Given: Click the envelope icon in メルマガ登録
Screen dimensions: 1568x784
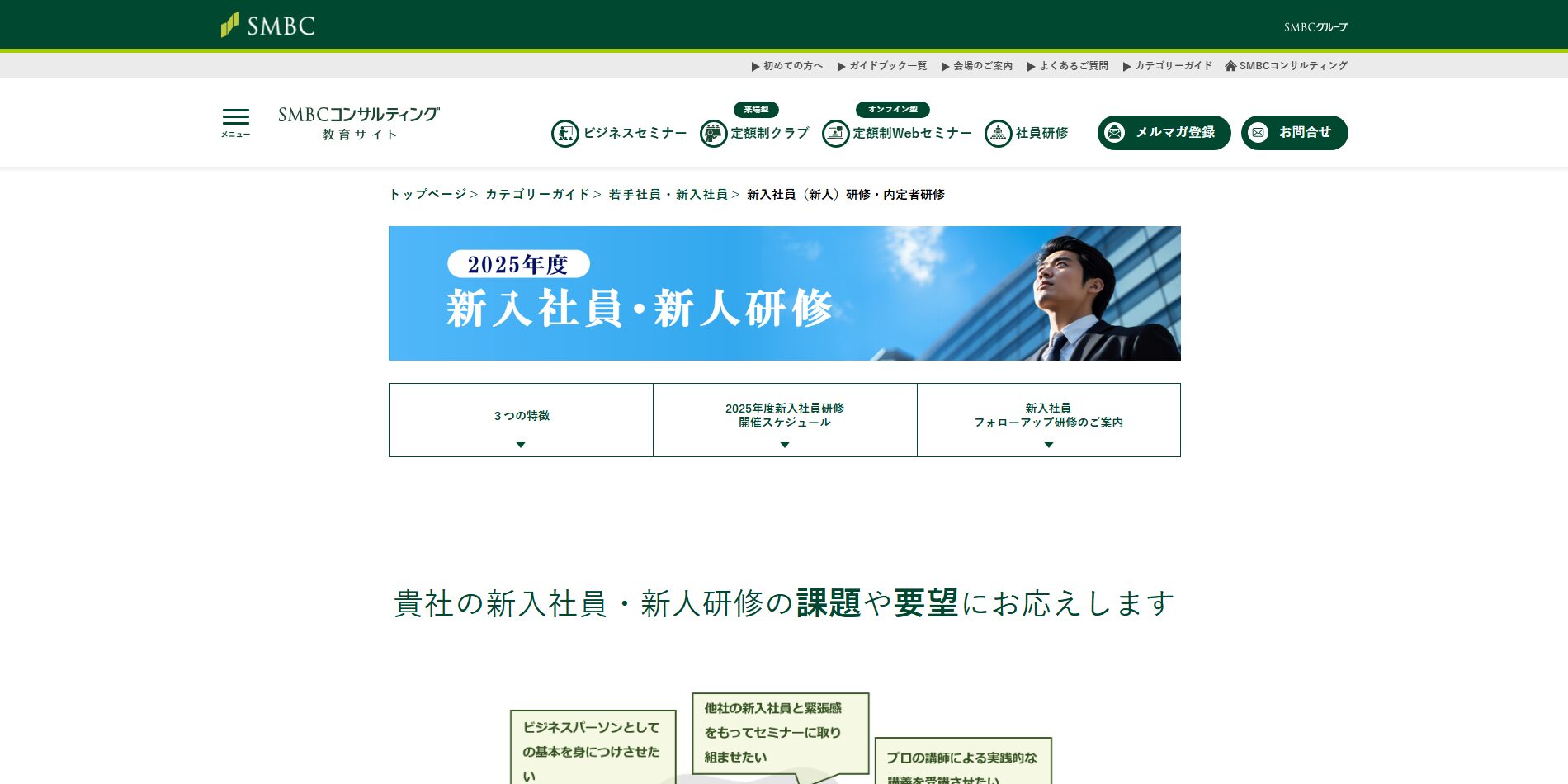Looking at the screenshot, I should [1115, 133].
